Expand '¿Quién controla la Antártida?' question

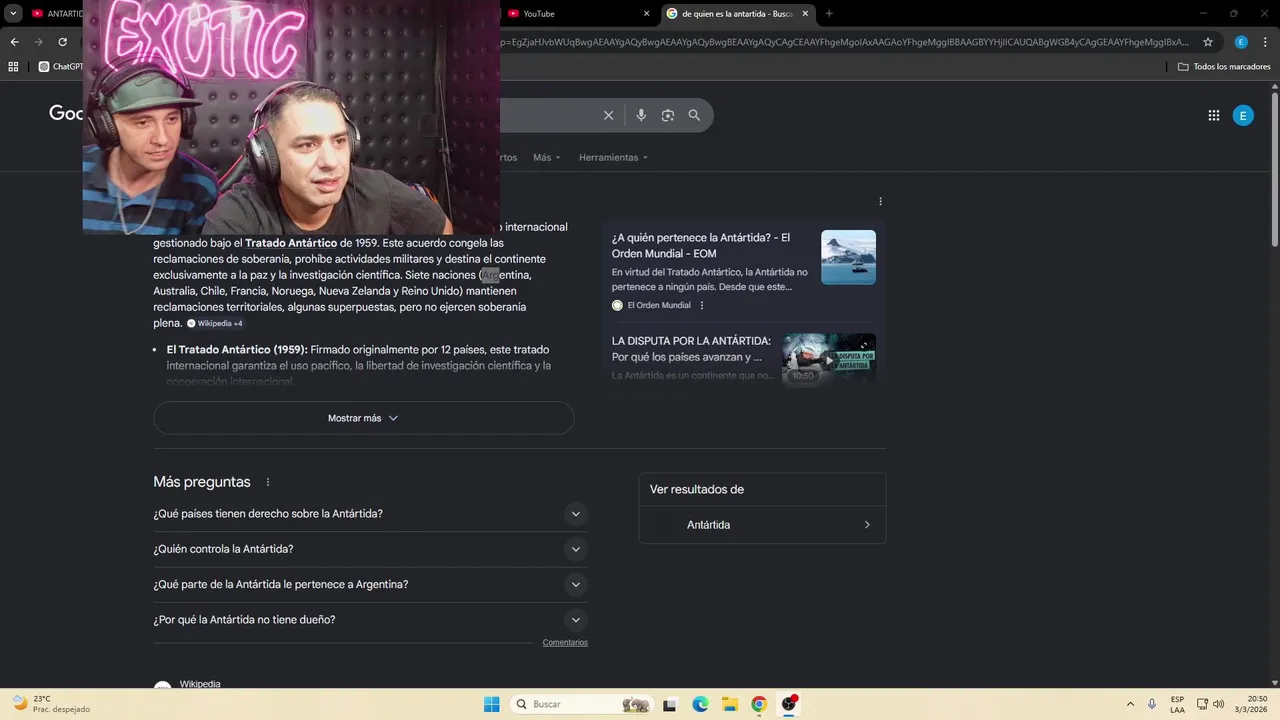(370, 549)
